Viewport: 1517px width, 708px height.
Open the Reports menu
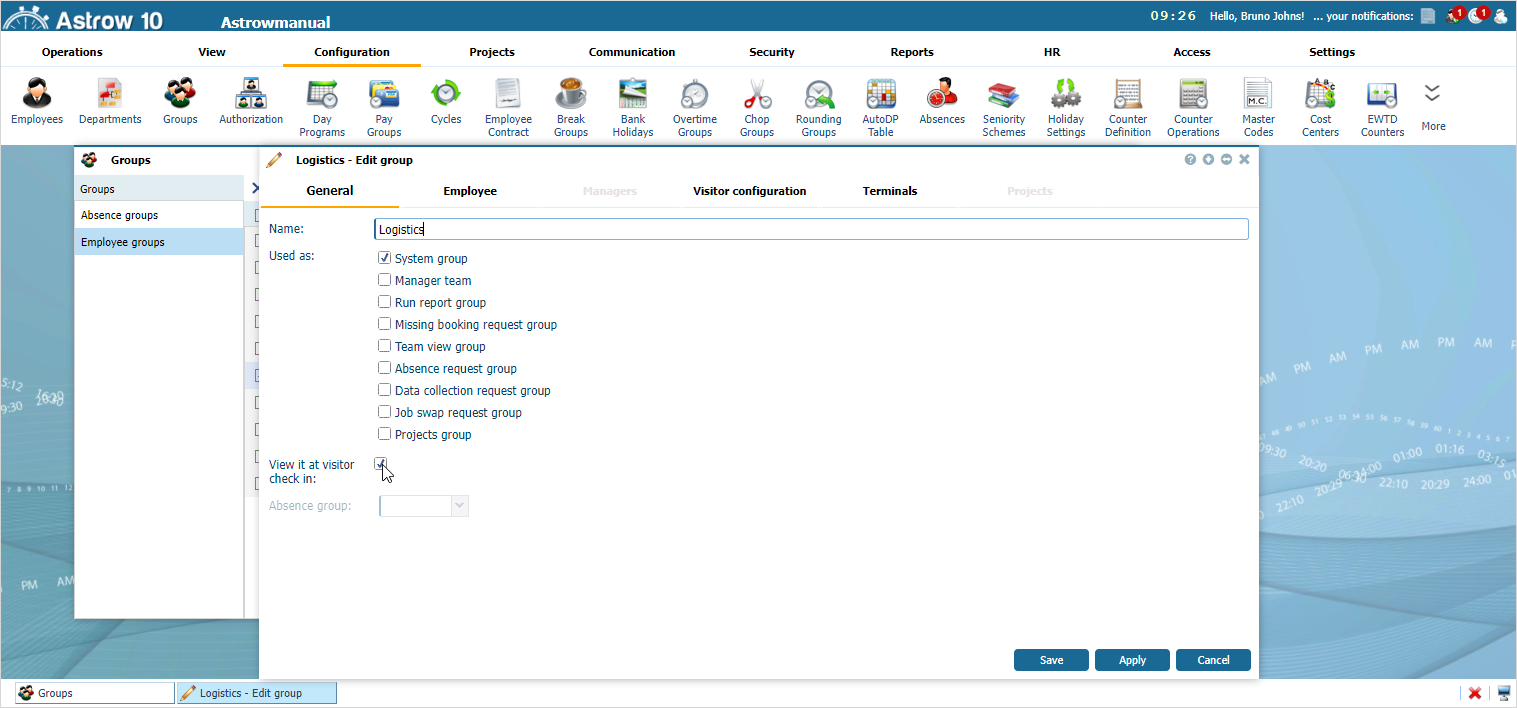911,52
